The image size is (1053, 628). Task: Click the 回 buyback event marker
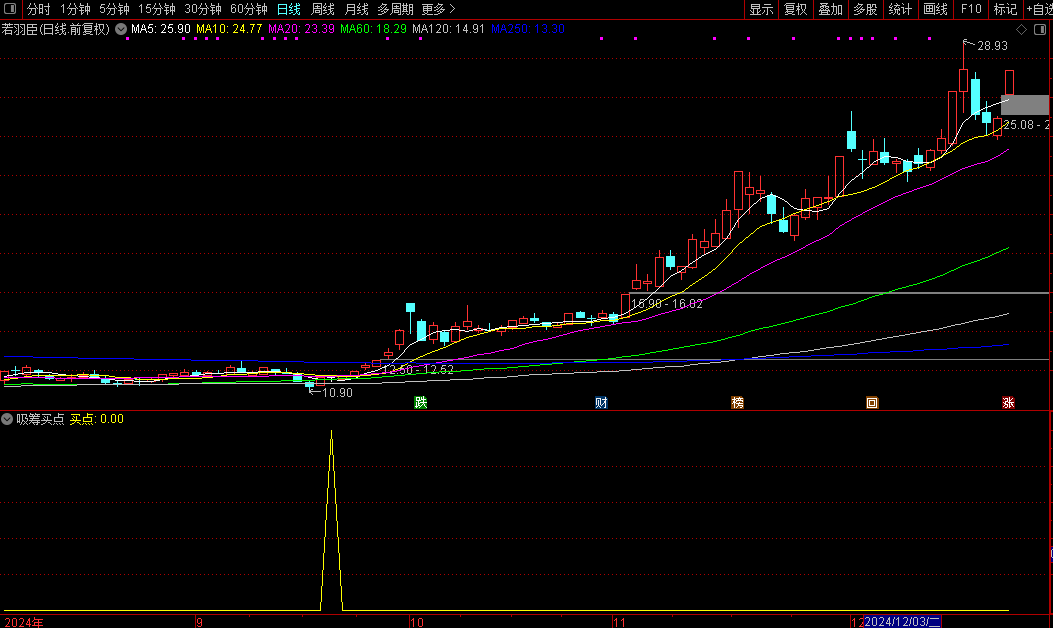[872, 403]
